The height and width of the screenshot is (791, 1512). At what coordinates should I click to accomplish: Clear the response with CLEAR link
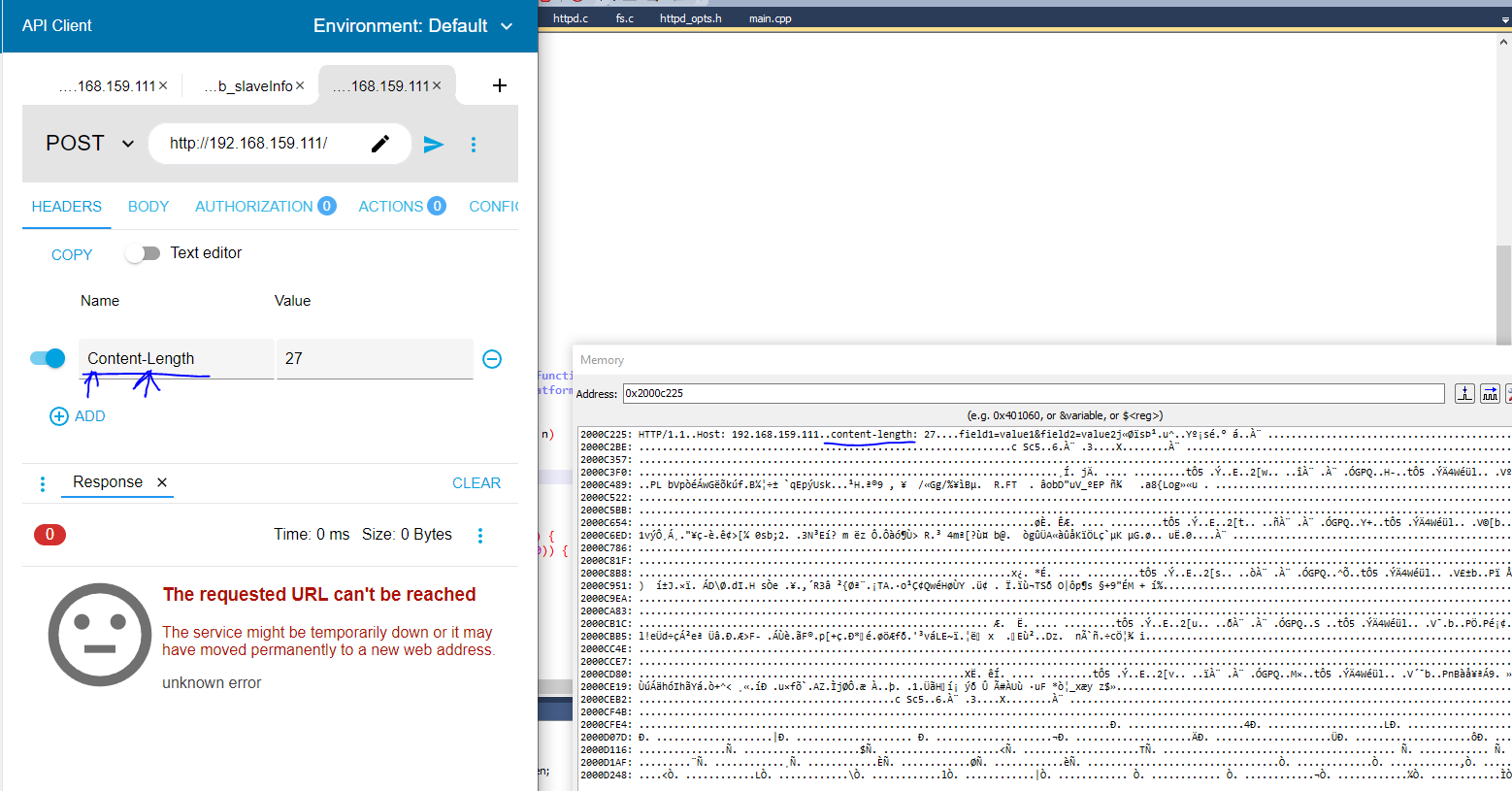(x=476, y=482)
